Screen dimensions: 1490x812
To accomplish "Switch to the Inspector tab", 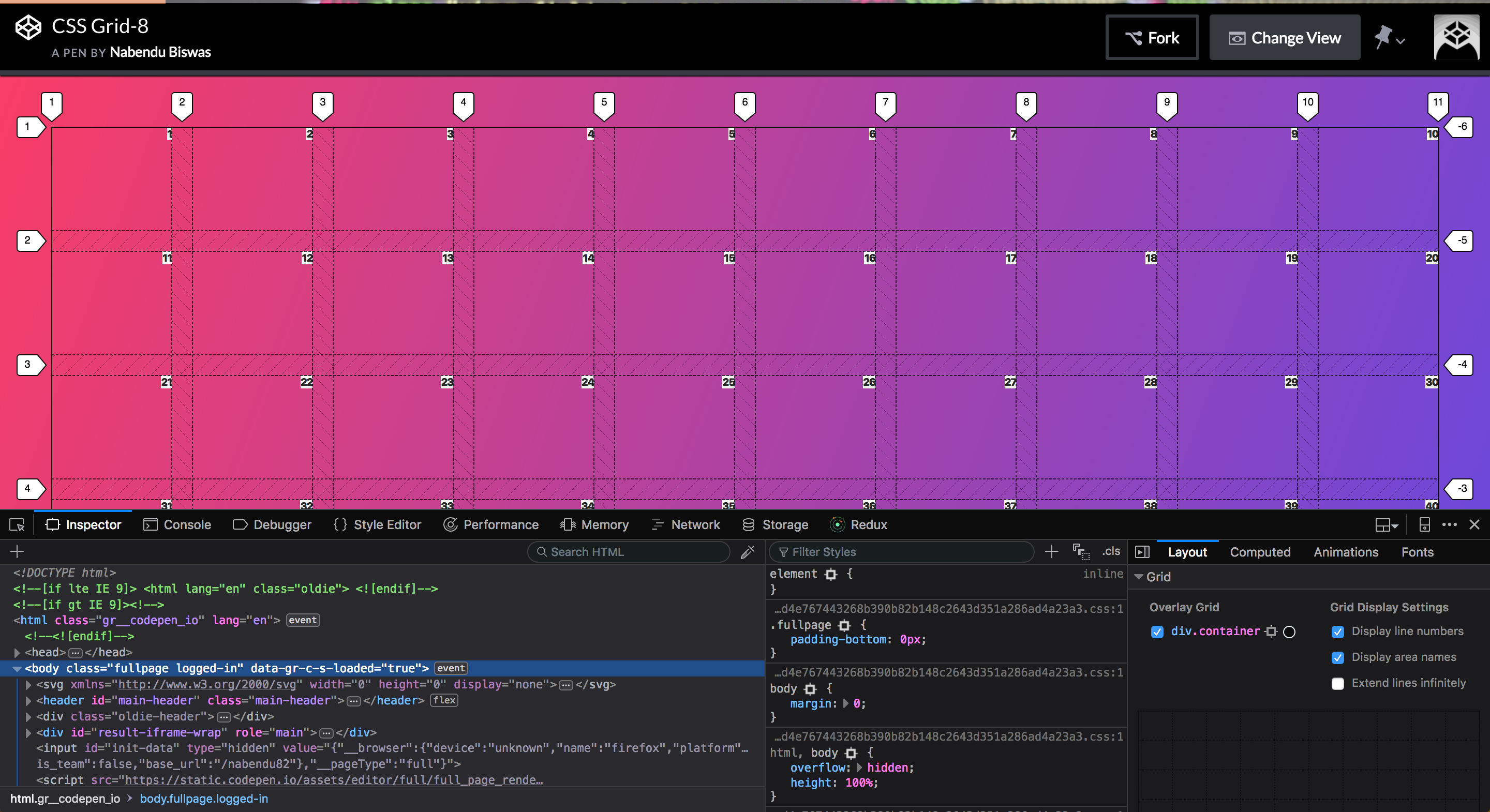I will (x=83, y=524).
